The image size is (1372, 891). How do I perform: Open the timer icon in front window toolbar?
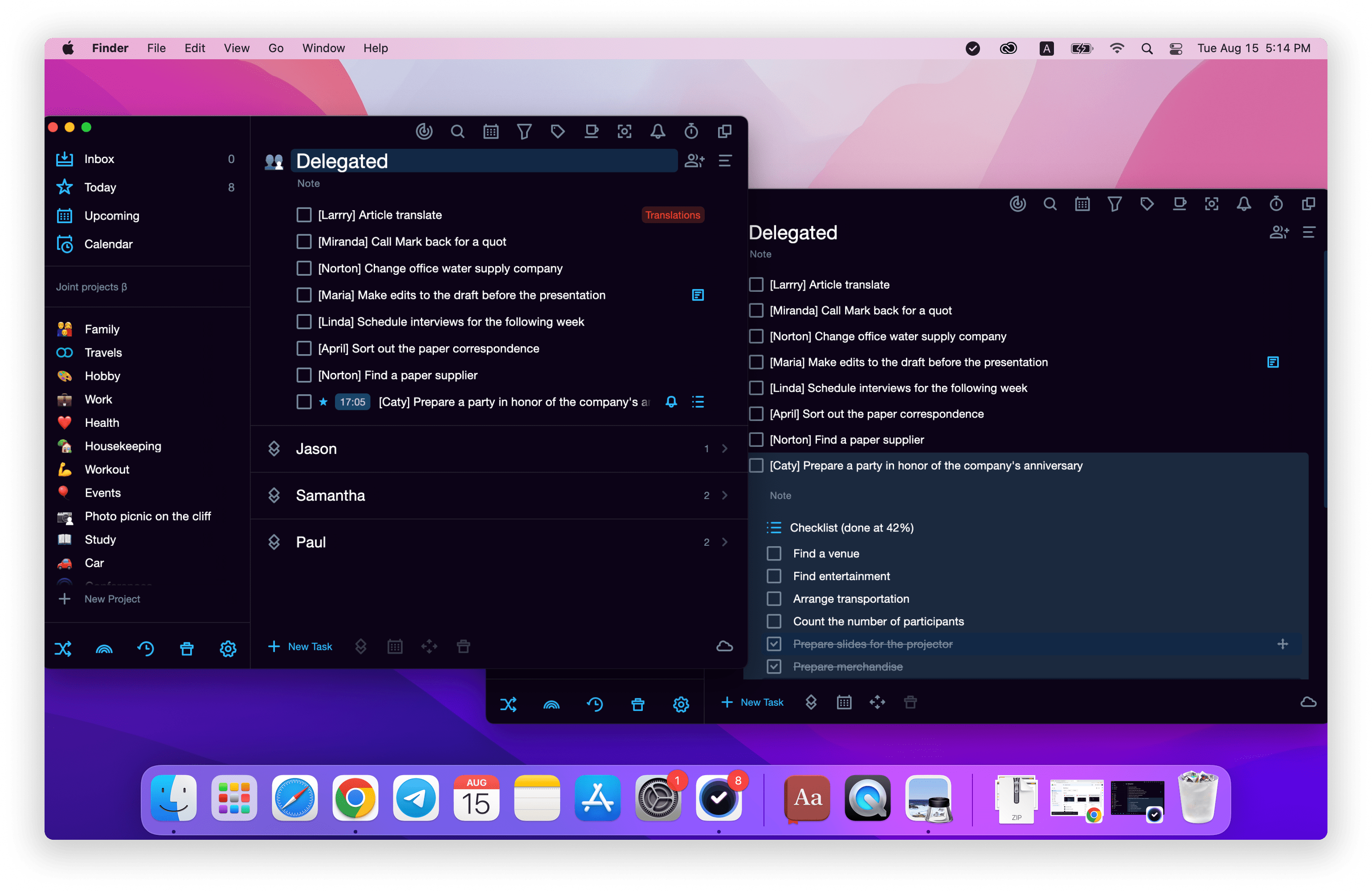pyautogui.click(x=691, y=131)
